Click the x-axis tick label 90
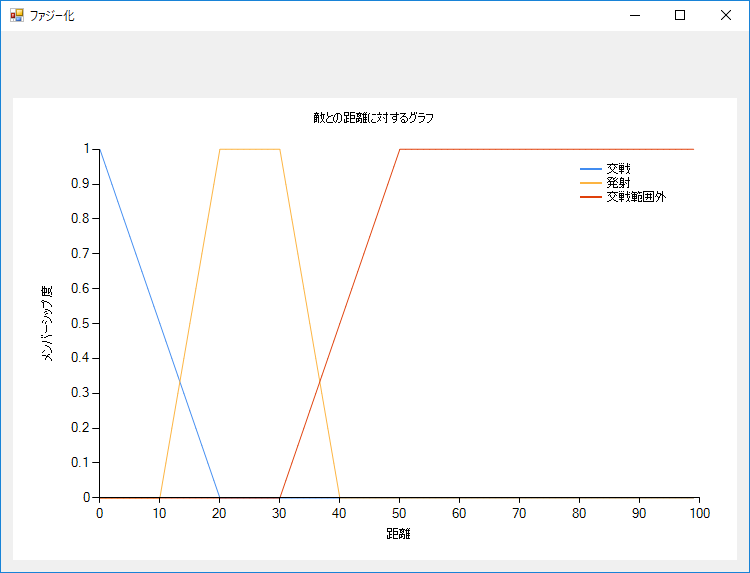Image resolution: width=750 pixels, height=573 pixels. coord(640,513)
